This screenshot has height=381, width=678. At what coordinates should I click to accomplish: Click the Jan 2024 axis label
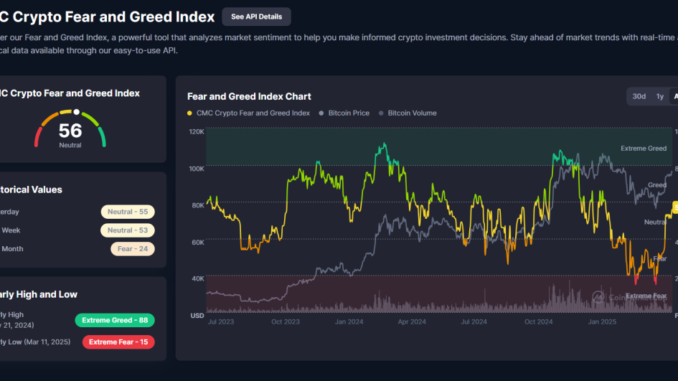[x=349, y=322]
